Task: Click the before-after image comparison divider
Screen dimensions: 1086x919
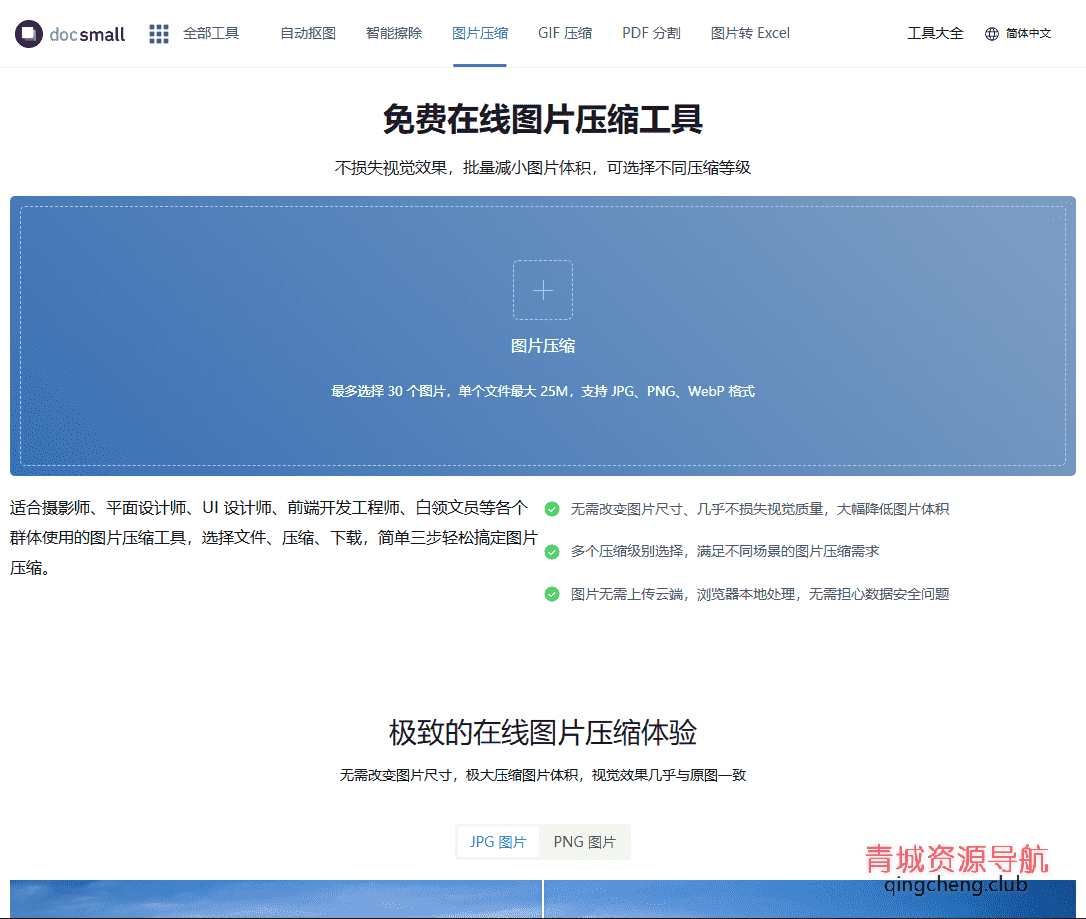Action: click(543, 899)
